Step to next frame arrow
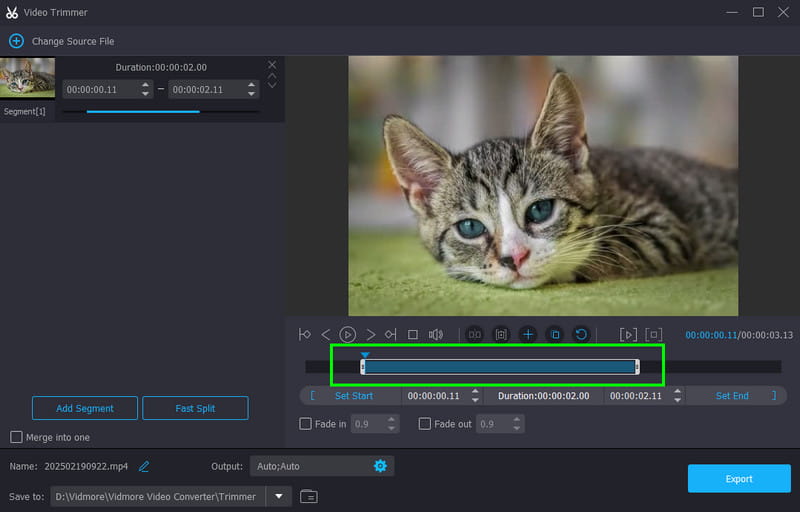Viewport: 800px width, 512px height. 371,335
